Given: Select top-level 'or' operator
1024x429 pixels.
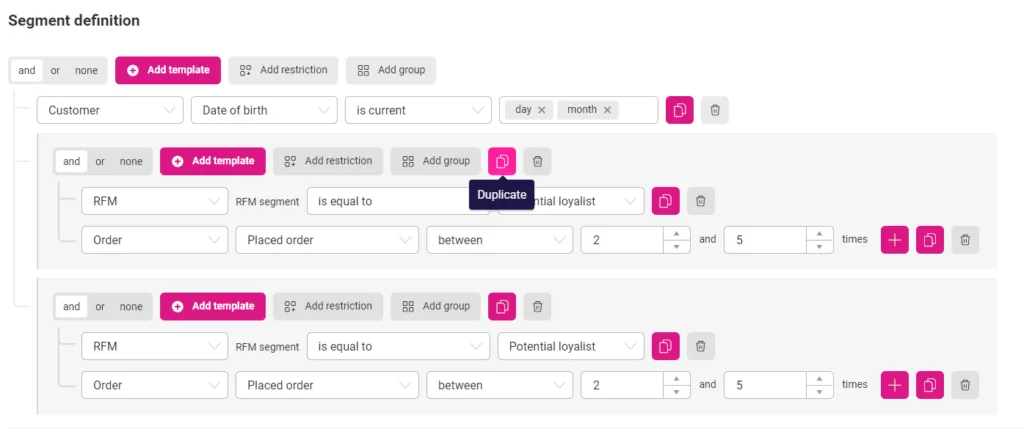Looking at the screenshot, I should click(x=56, y=71).
